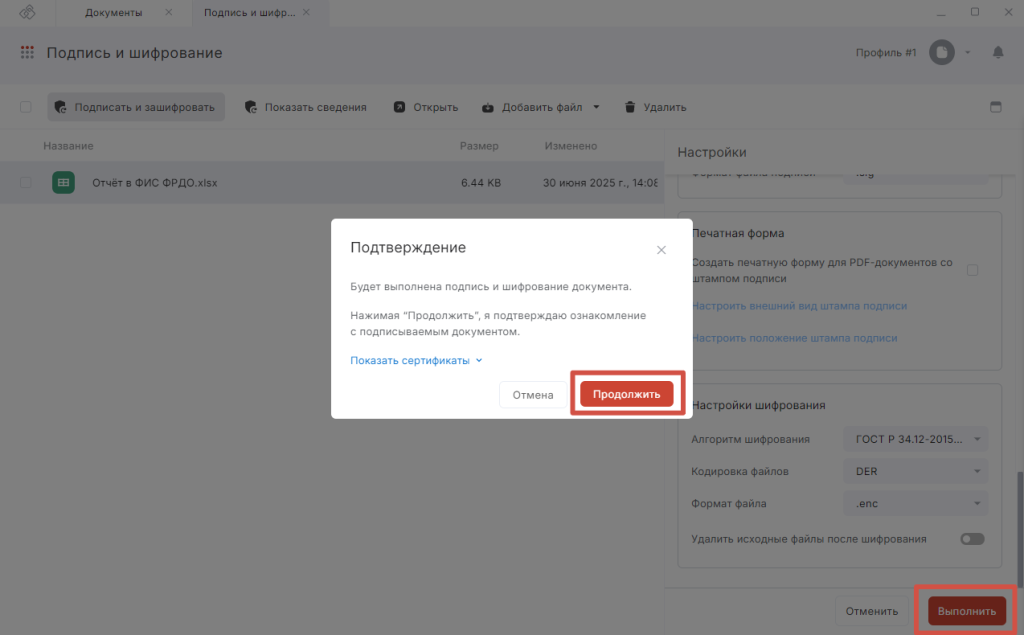
Task: Open Кодировка файлов DER dropdown
Action: click(915, 471)
